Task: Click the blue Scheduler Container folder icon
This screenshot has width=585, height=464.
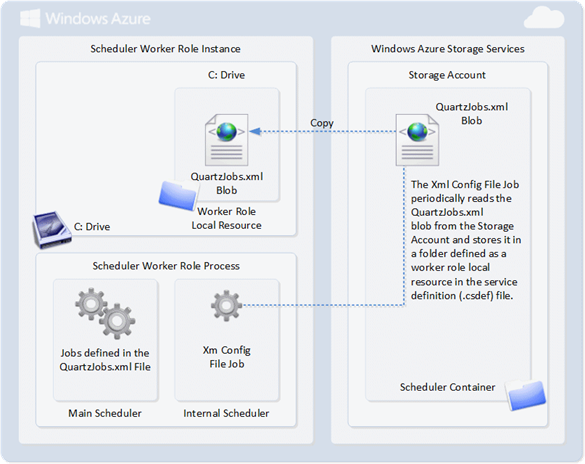Action: pos(526,395)
